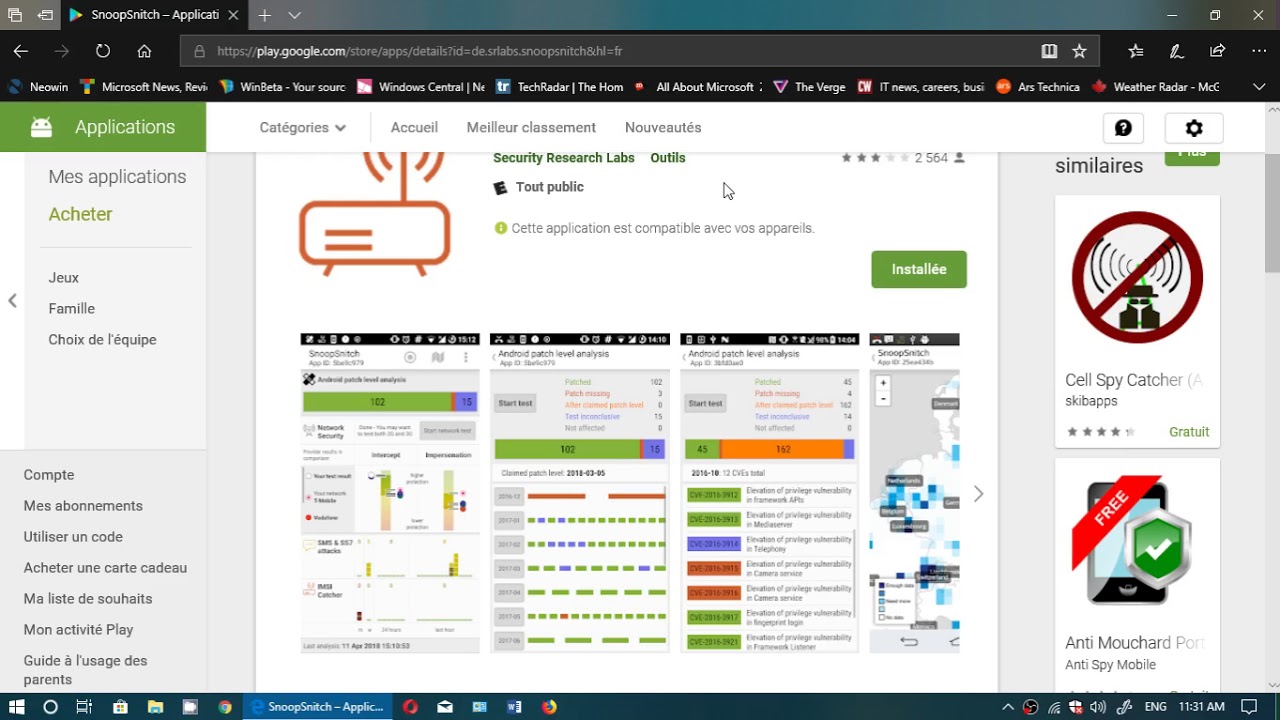Open Mes applications in sidebar
Image resolution: width=1280 pixels, height=720 pixels.
click(117, 177)
